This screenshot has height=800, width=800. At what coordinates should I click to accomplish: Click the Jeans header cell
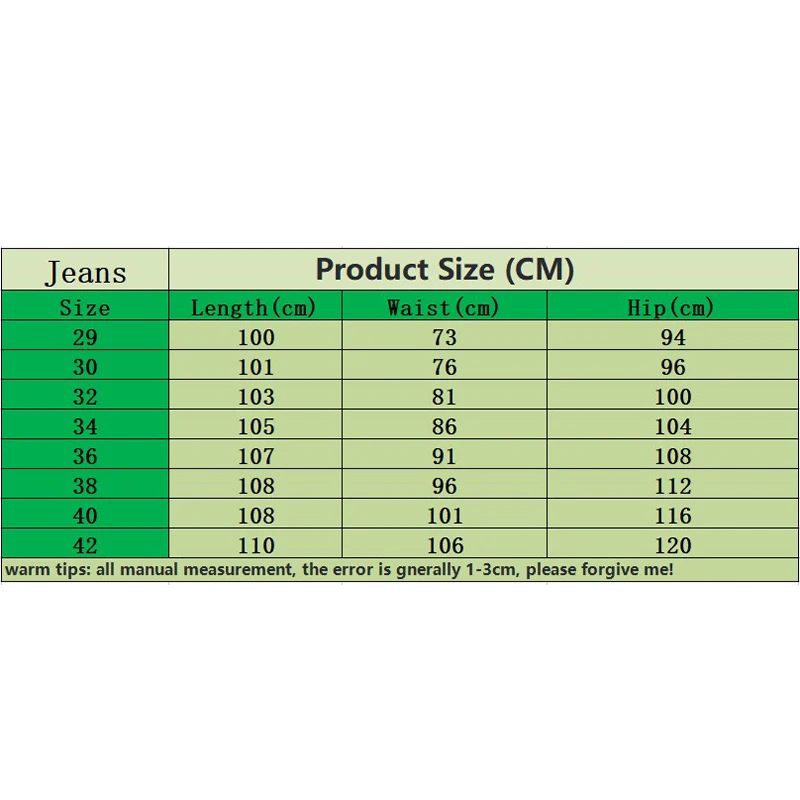point(85,272)
